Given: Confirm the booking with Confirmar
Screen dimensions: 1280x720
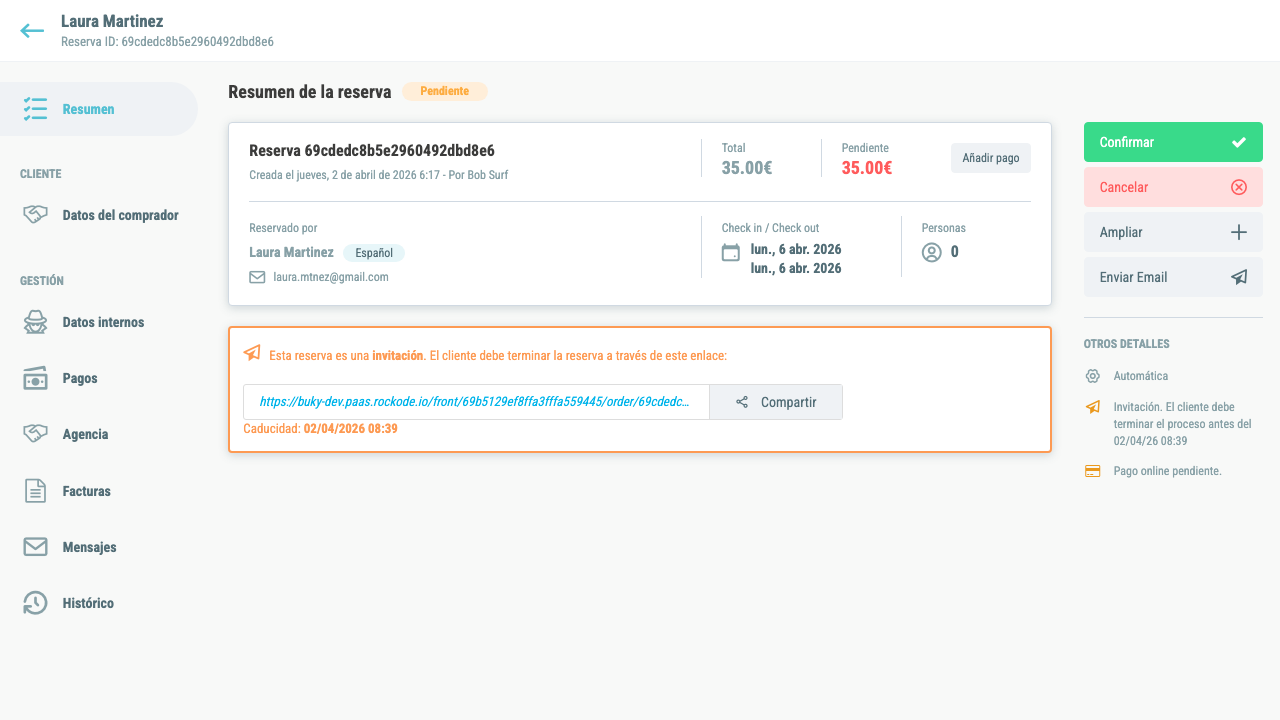Looking at the screenshot, I should [x=1173, y=142].
